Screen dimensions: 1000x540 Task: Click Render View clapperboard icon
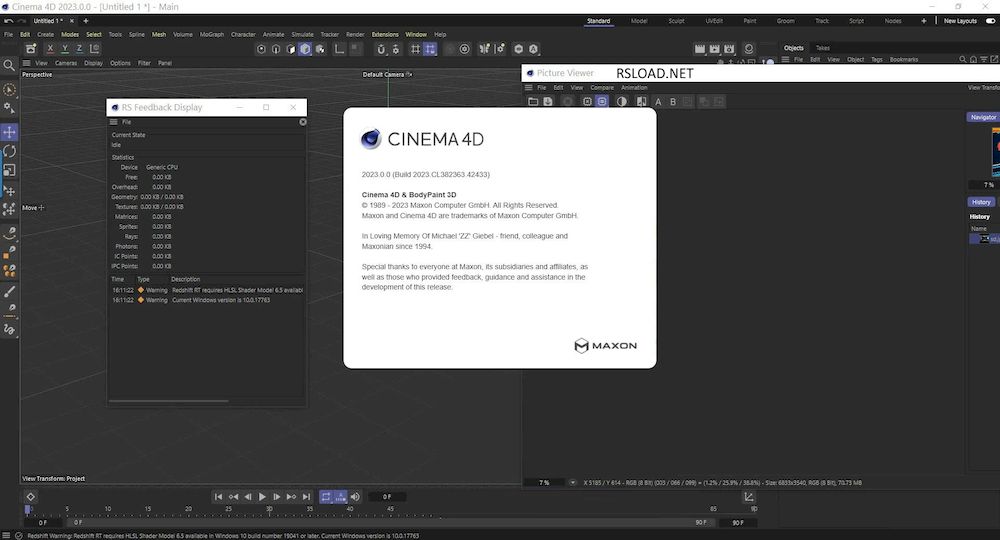click(x=700, y=48)
